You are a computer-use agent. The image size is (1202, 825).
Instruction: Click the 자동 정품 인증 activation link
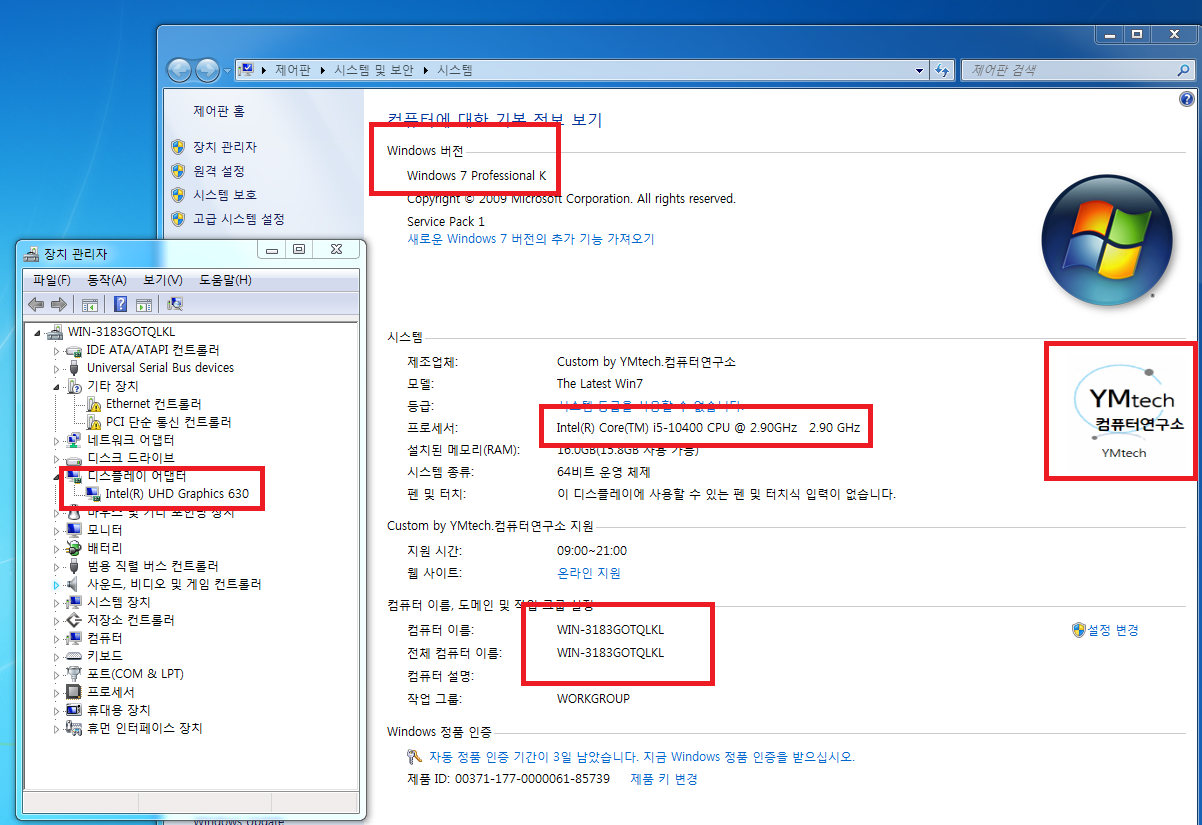[642, 757]
